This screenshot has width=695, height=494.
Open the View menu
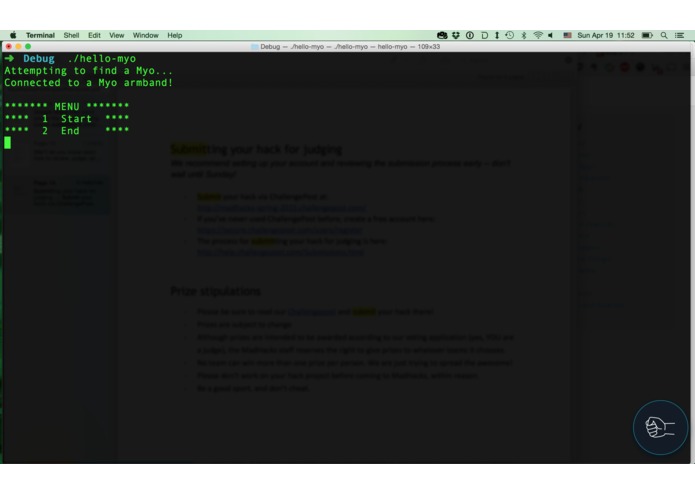pos(117,35)
